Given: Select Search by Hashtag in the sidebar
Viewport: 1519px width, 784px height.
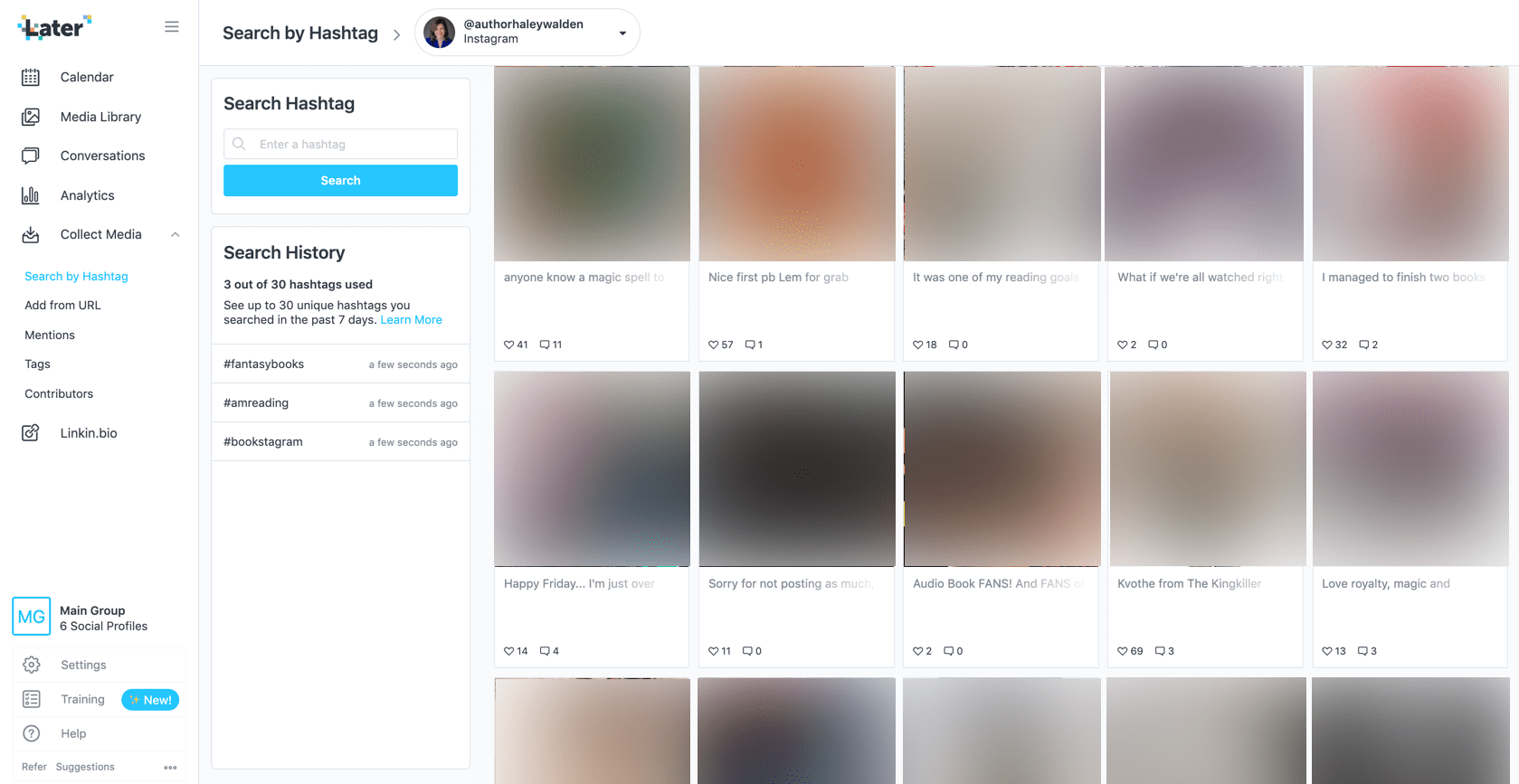Looking at the screenshot, I should click(x=76, y=277).
